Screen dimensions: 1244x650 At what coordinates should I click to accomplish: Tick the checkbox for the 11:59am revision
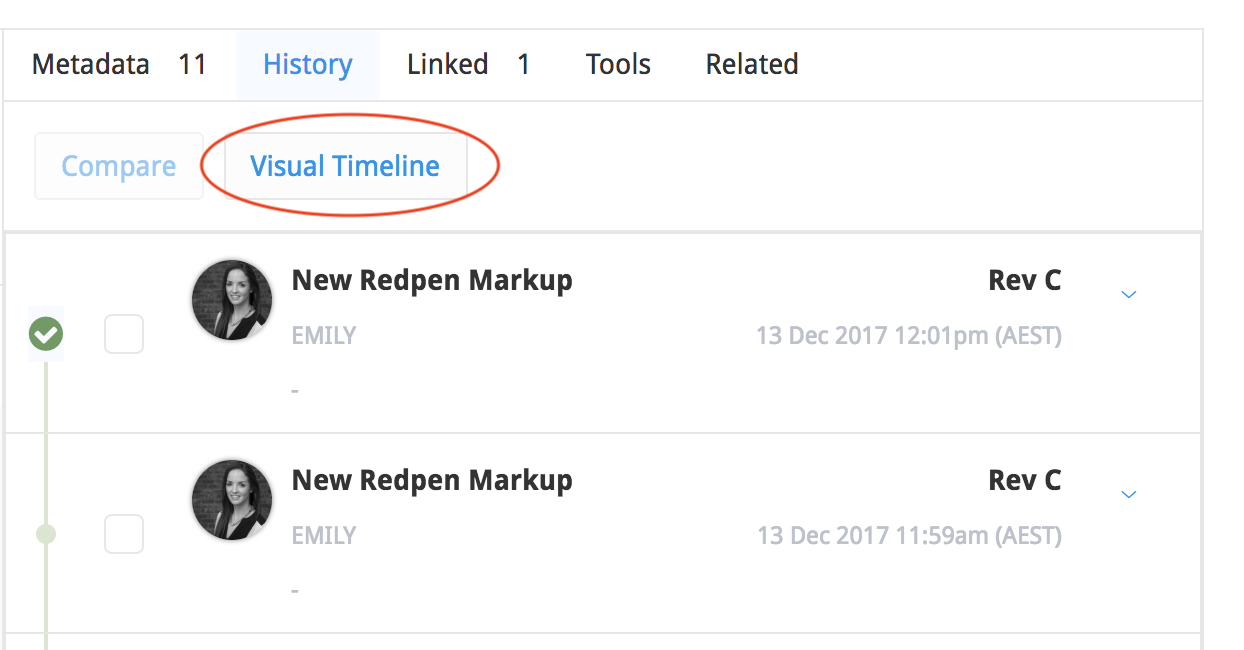(x=124, y=534)
